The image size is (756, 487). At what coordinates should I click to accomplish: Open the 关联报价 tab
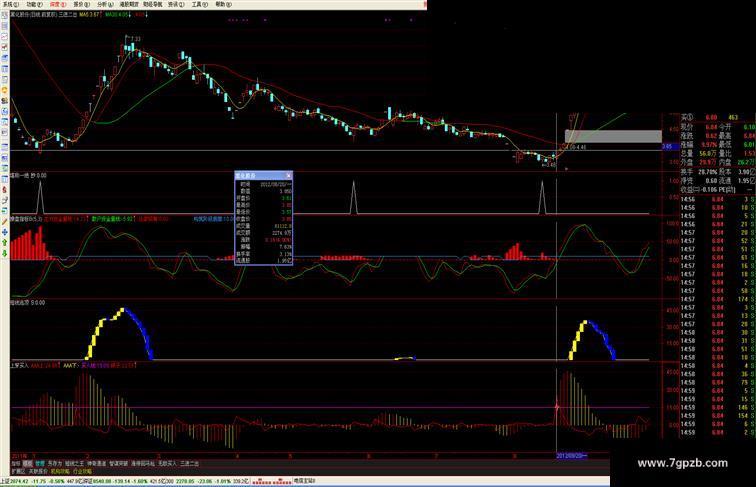click(x=38, y=471)
